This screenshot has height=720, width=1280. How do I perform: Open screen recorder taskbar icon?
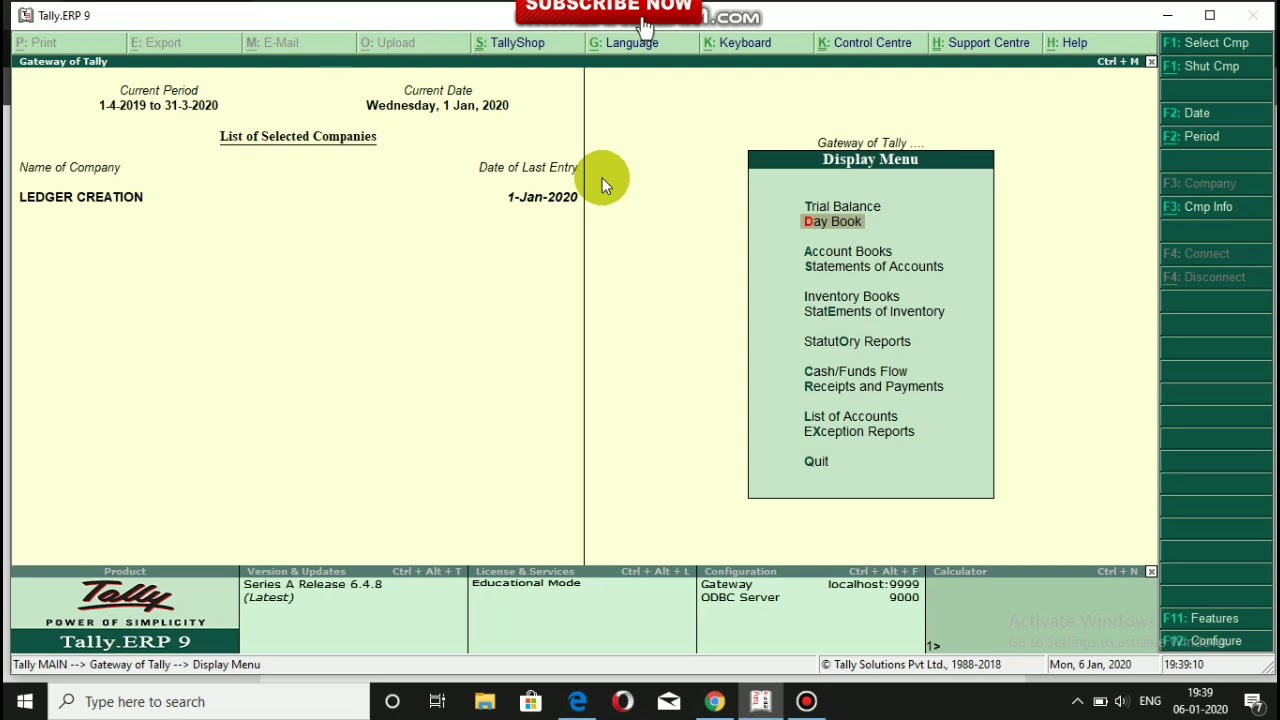point(806,701)
